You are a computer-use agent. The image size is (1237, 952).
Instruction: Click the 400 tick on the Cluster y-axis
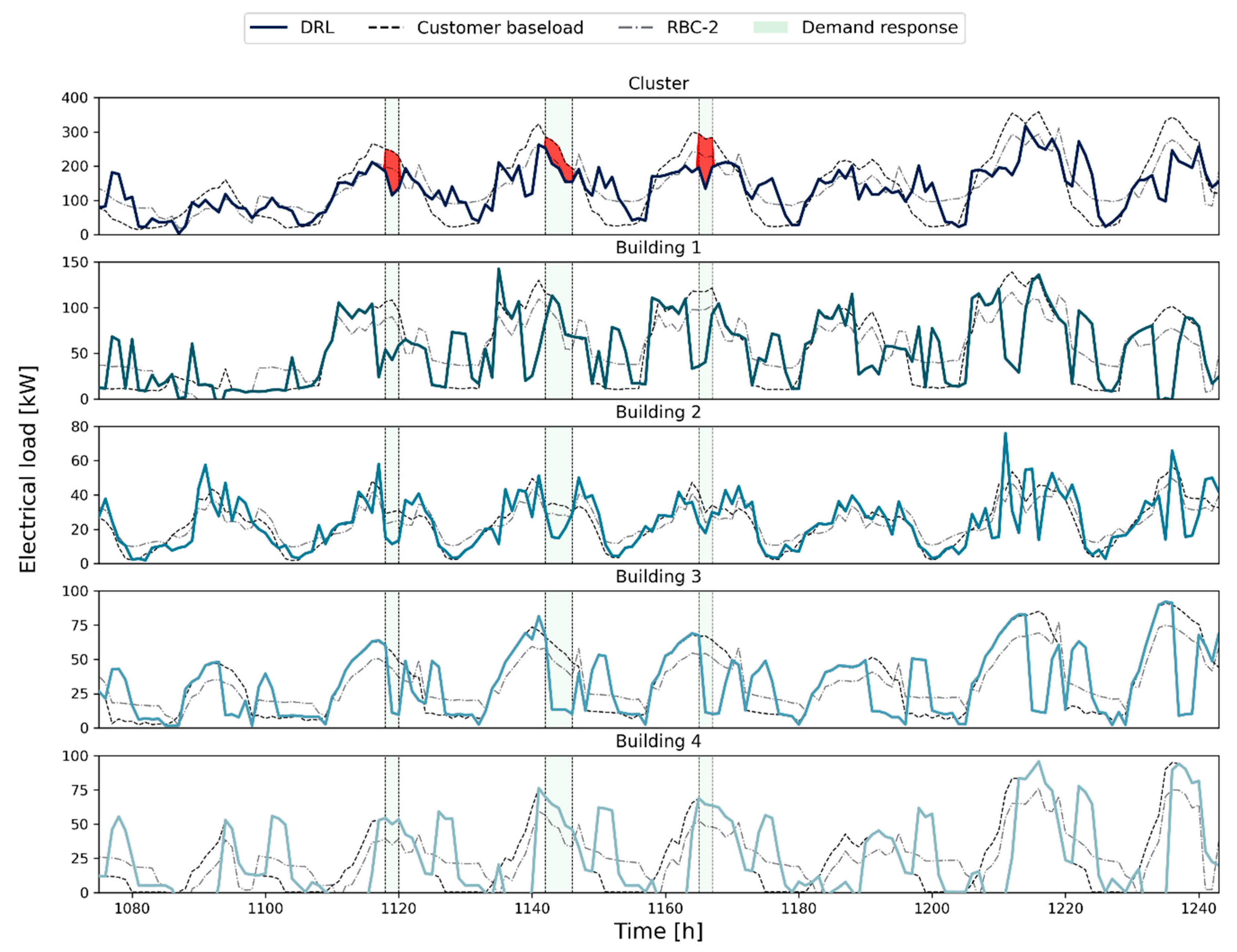coord(75,98)
